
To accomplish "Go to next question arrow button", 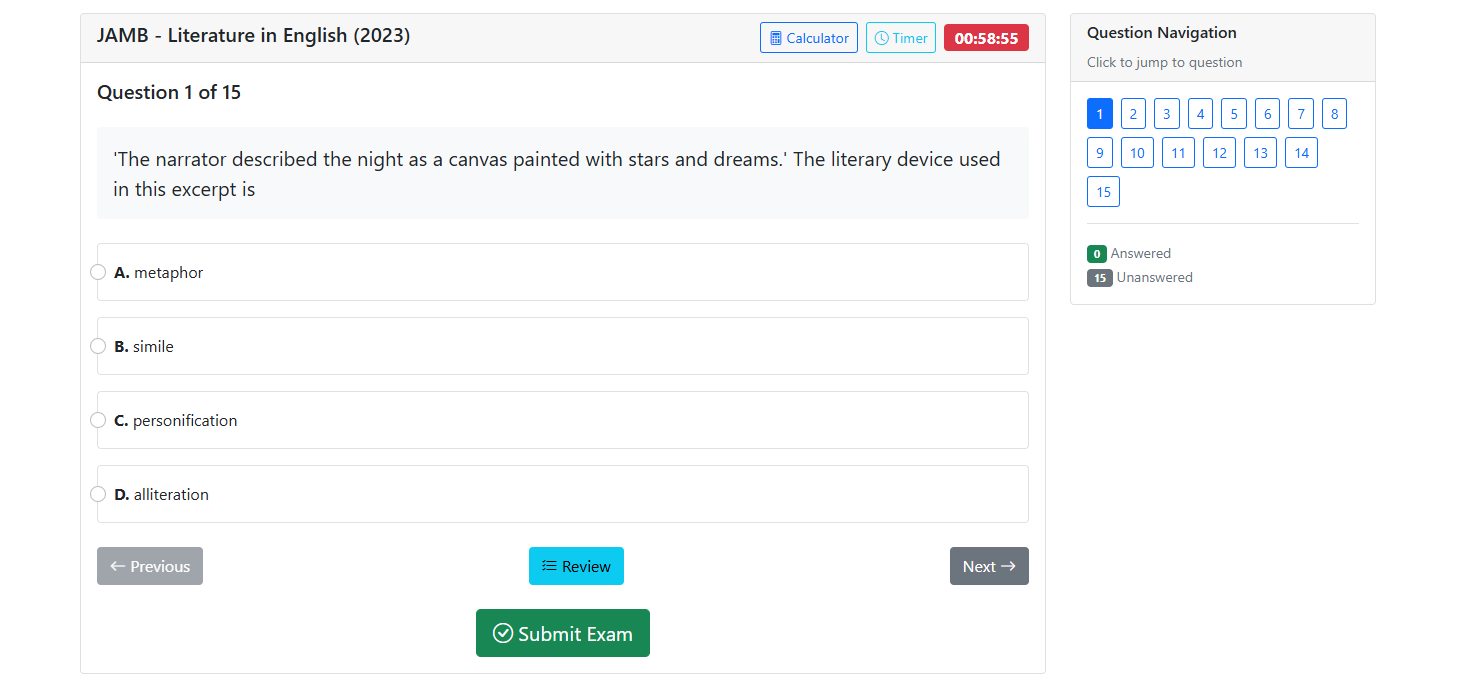I will [x=988, y=566].
